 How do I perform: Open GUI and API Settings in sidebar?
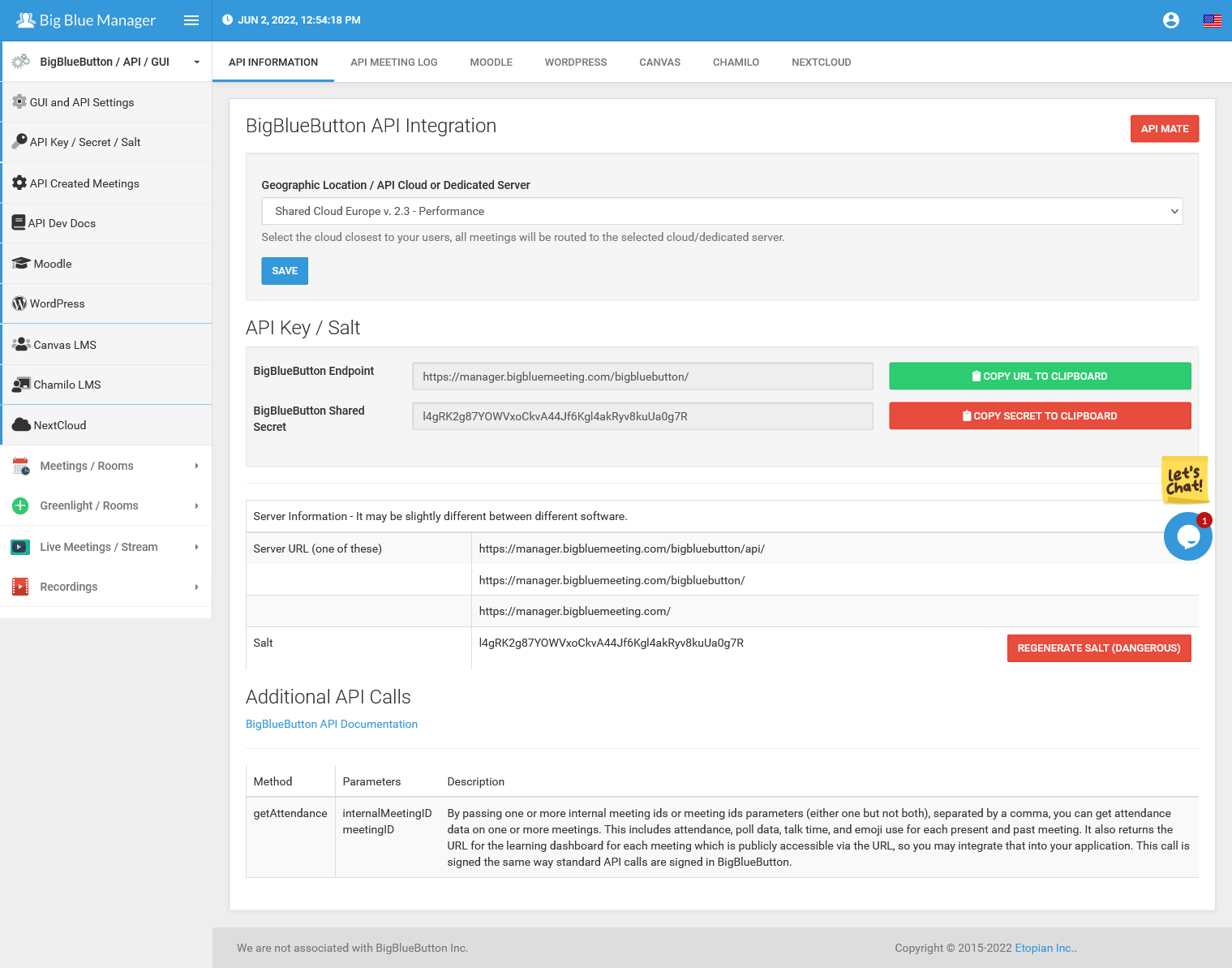(106, 102)
